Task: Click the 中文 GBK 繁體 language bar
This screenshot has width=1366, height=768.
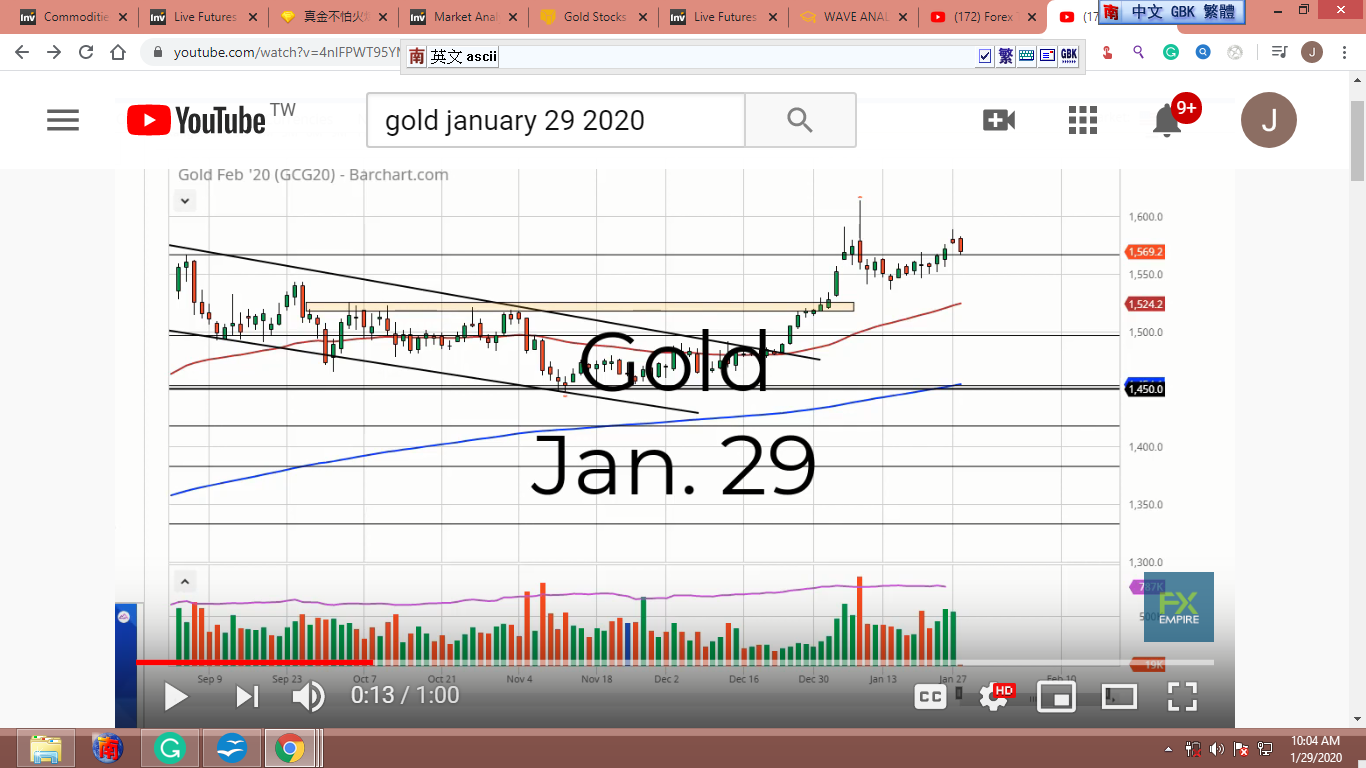Action: [x=1172, y=12]
